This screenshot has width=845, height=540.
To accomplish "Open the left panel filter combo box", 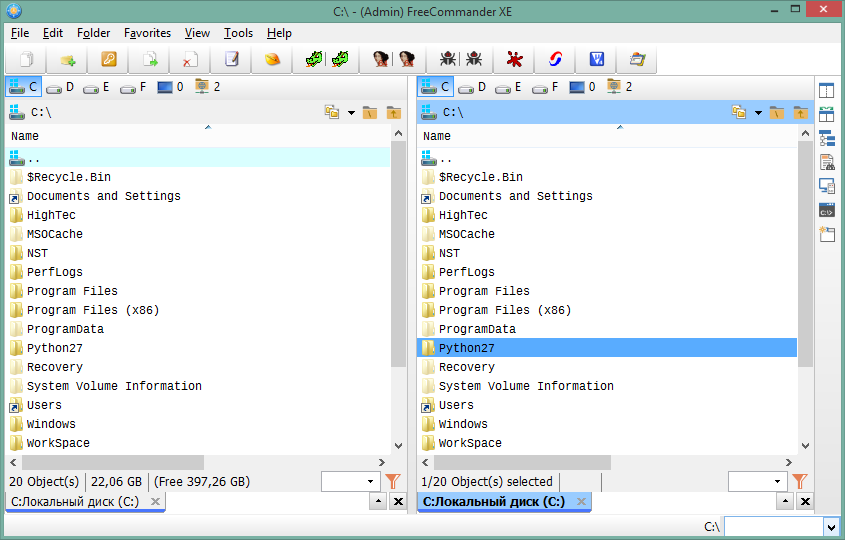I will [350, 482].
